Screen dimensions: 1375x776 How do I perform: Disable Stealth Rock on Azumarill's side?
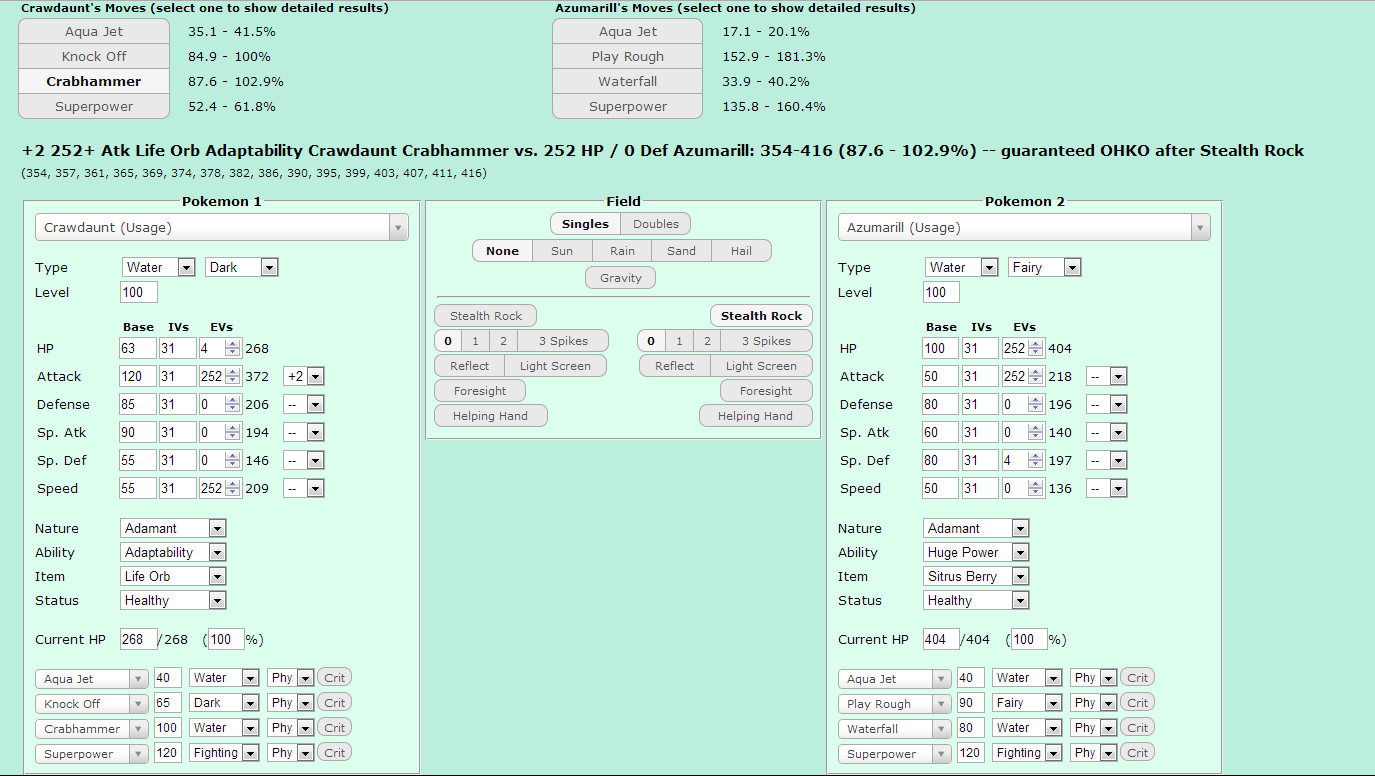click(x=761, y=316)
